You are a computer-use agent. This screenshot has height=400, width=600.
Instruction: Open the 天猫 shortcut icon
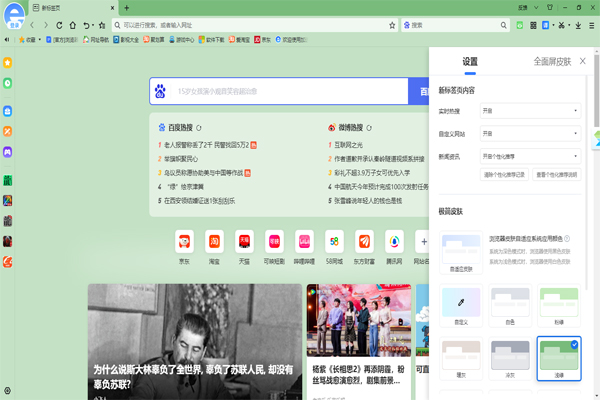click(x=244, y=241)
